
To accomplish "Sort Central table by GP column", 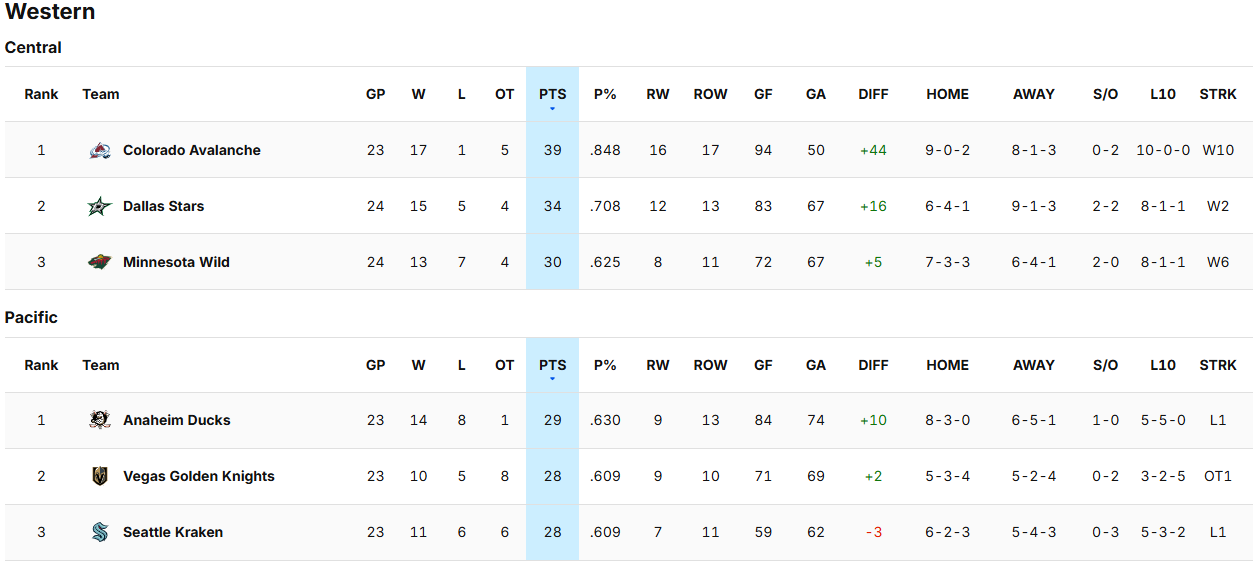I will [375, 94].
